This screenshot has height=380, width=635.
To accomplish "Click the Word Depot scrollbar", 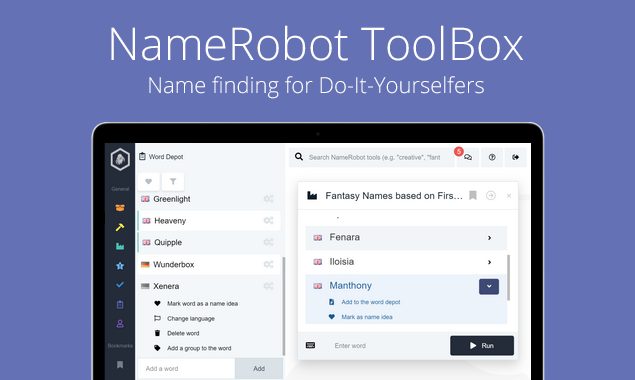I will [x=283, y=306].
